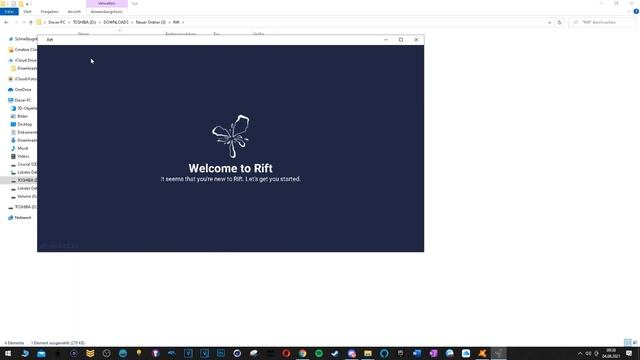
Task: Open Edge browser from taskbar
Action: 25,353
